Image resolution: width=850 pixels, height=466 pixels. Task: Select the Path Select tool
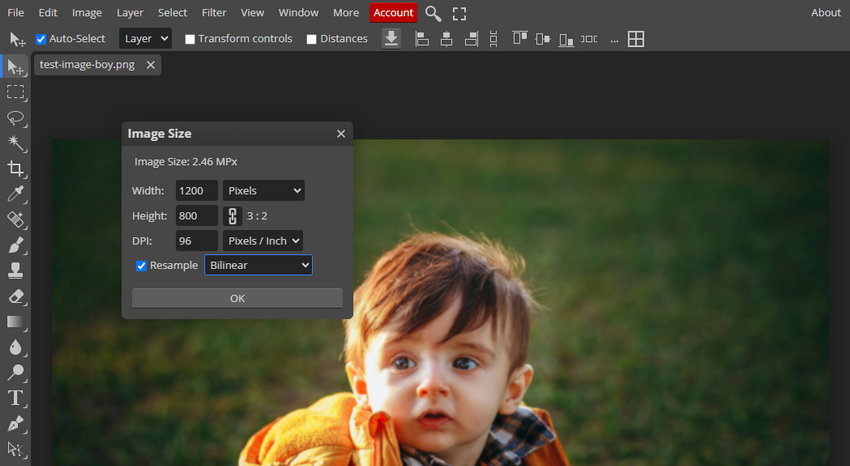pyautogui.click(x=15, y=449)
